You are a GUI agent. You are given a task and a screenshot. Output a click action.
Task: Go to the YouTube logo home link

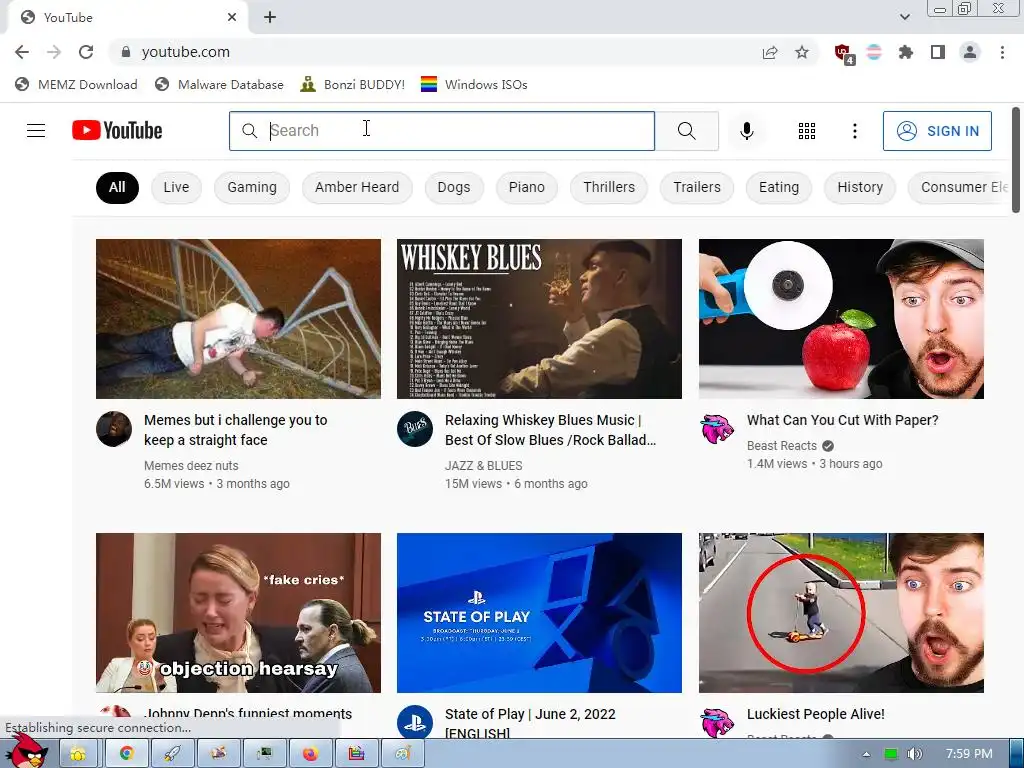(x=117, y=131)
